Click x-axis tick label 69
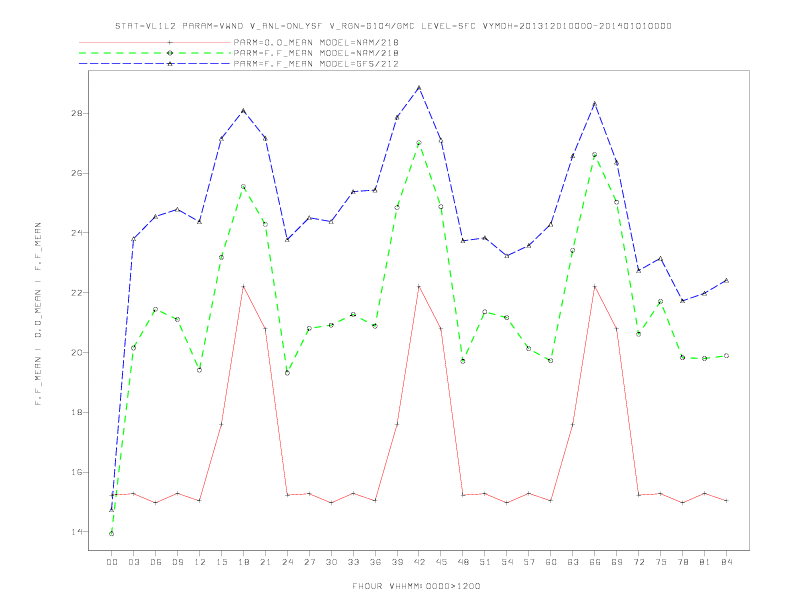Image resolution: width=792 pixels, height=612 pixels. tap(617, 562)
